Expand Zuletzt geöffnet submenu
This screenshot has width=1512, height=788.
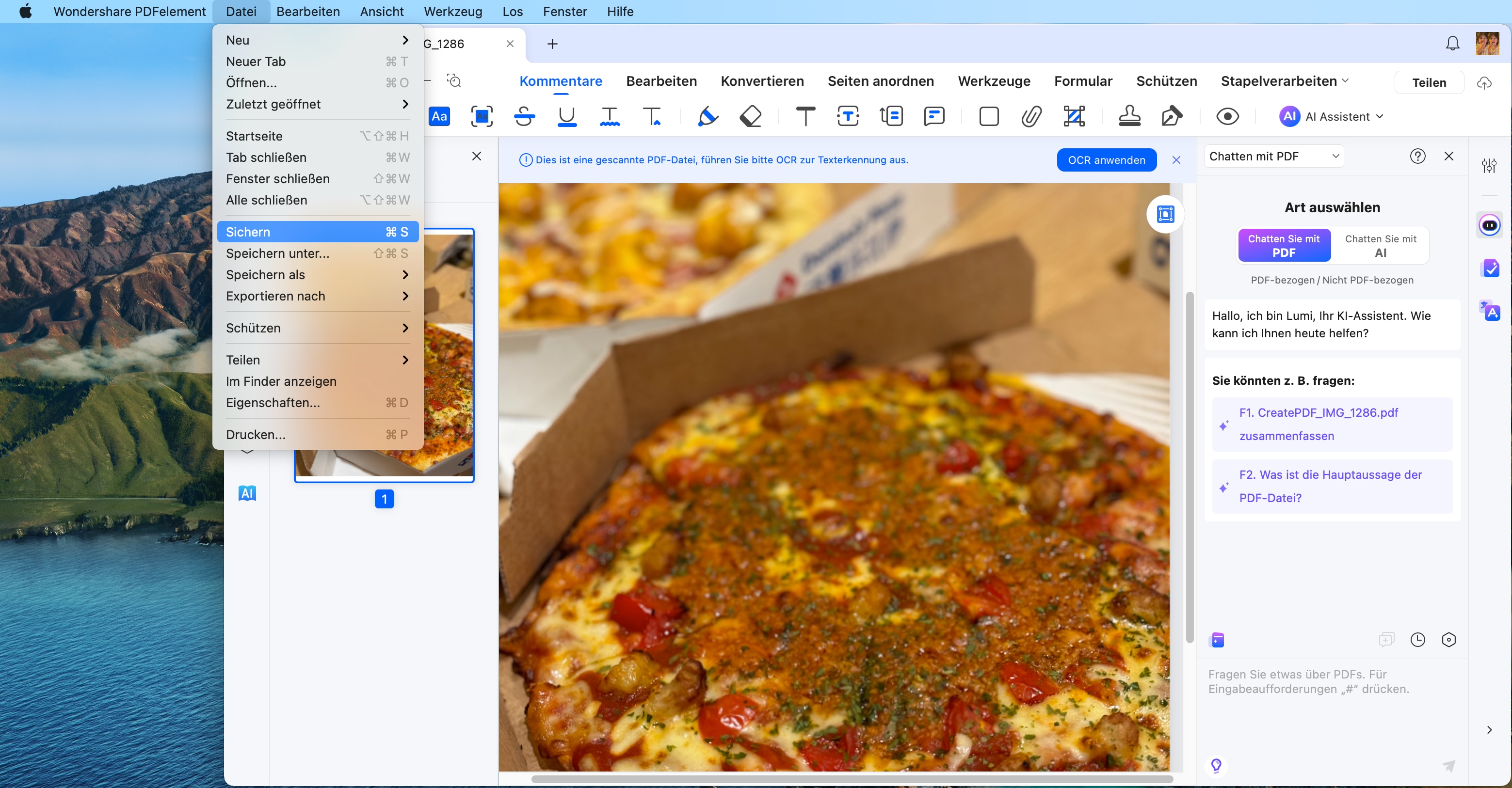click(318, 104)
